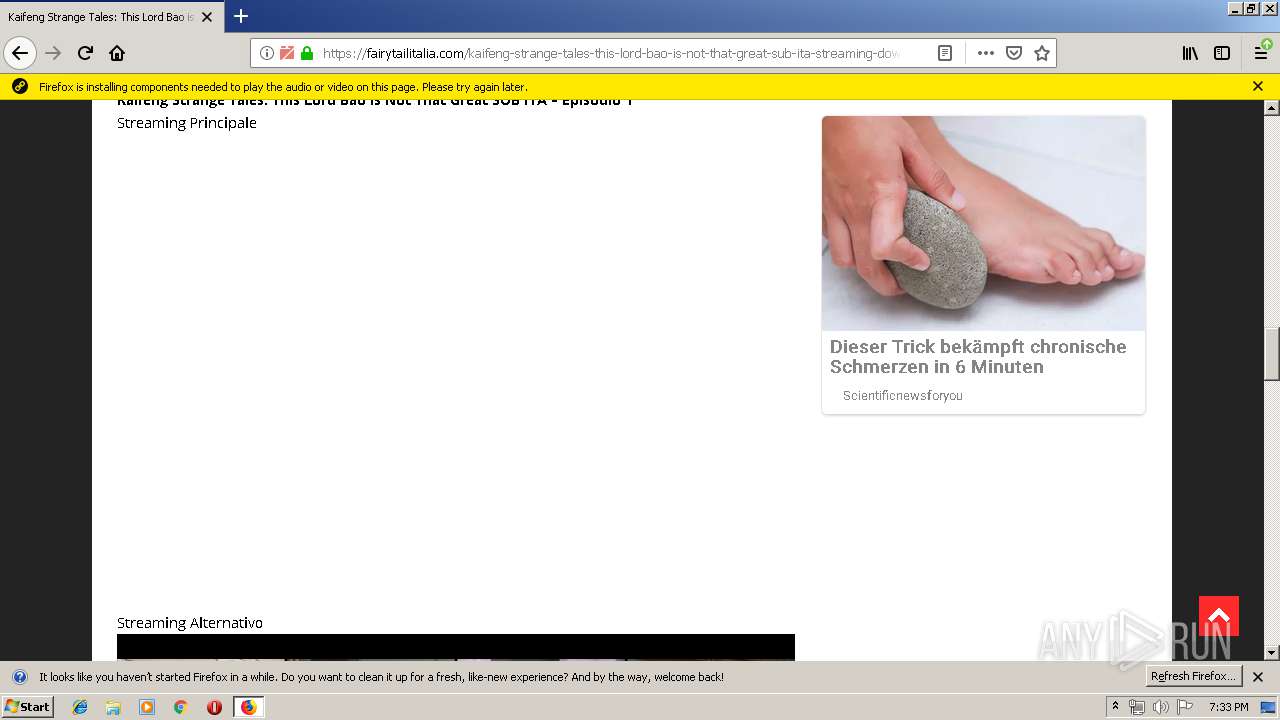Image resolution: width=1280 pixels, height=720 pixels.
Task: Click the notification bar question mark icon
Action: tap(19, 677)
